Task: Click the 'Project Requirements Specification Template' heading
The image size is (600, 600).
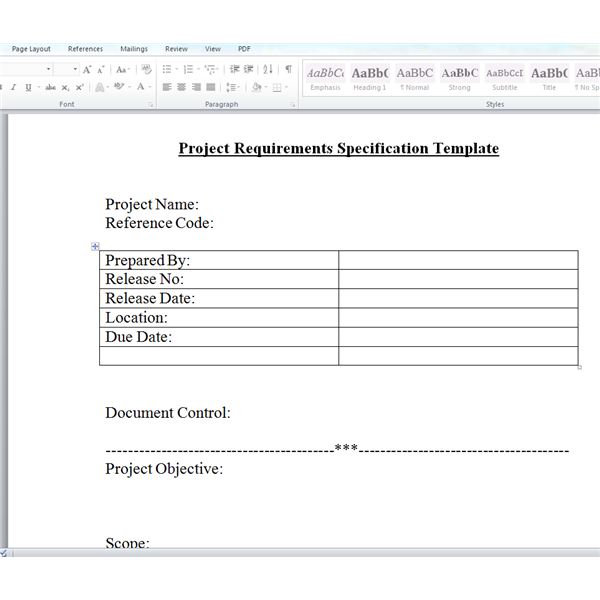Action: tap(339, 148)
